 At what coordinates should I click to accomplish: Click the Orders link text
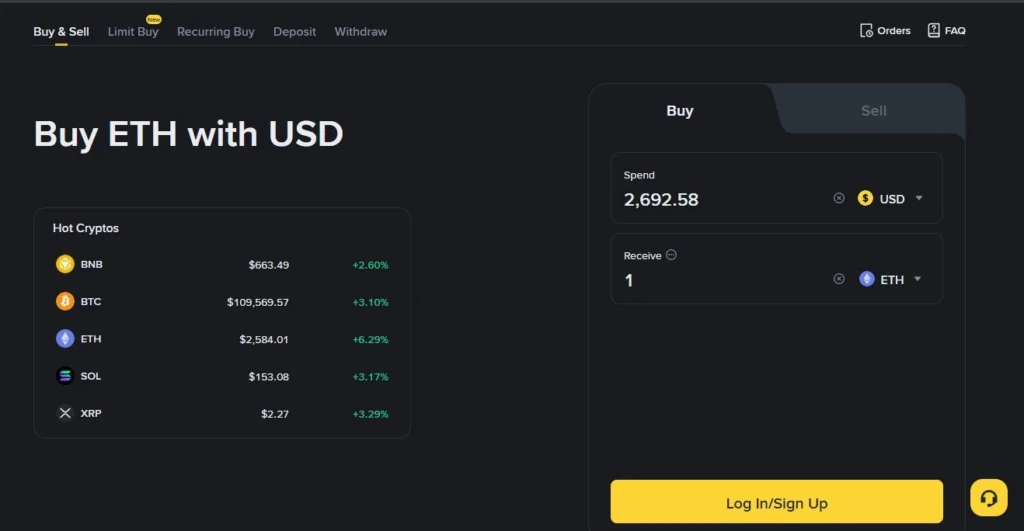(893, 31)
